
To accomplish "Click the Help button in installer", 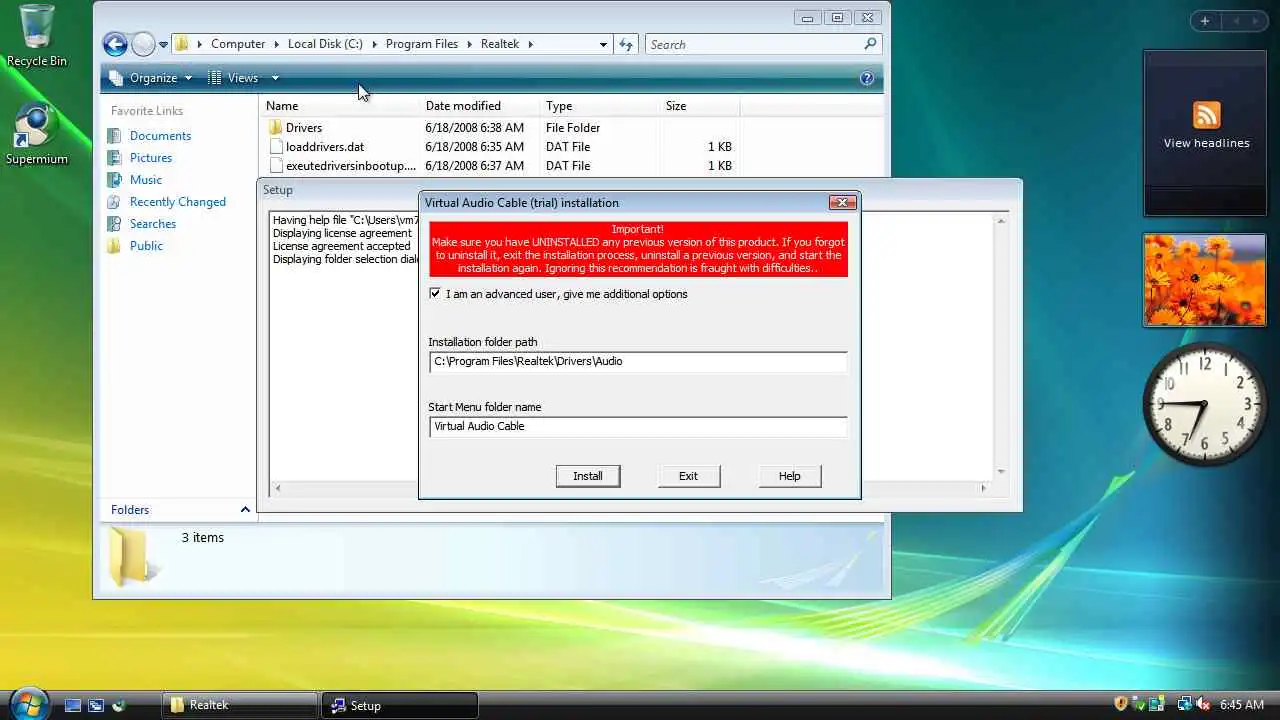I will point(790,476).
